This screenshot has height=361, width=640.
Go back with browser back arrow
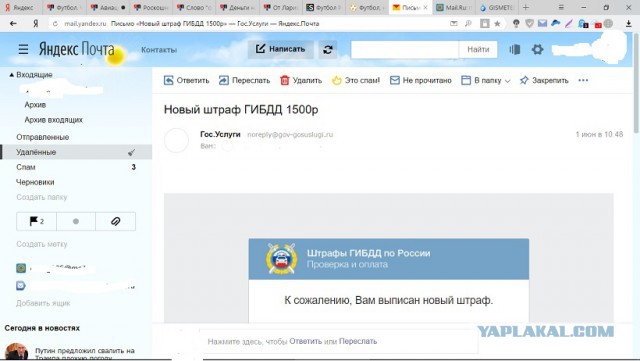[x=13, y=24]
